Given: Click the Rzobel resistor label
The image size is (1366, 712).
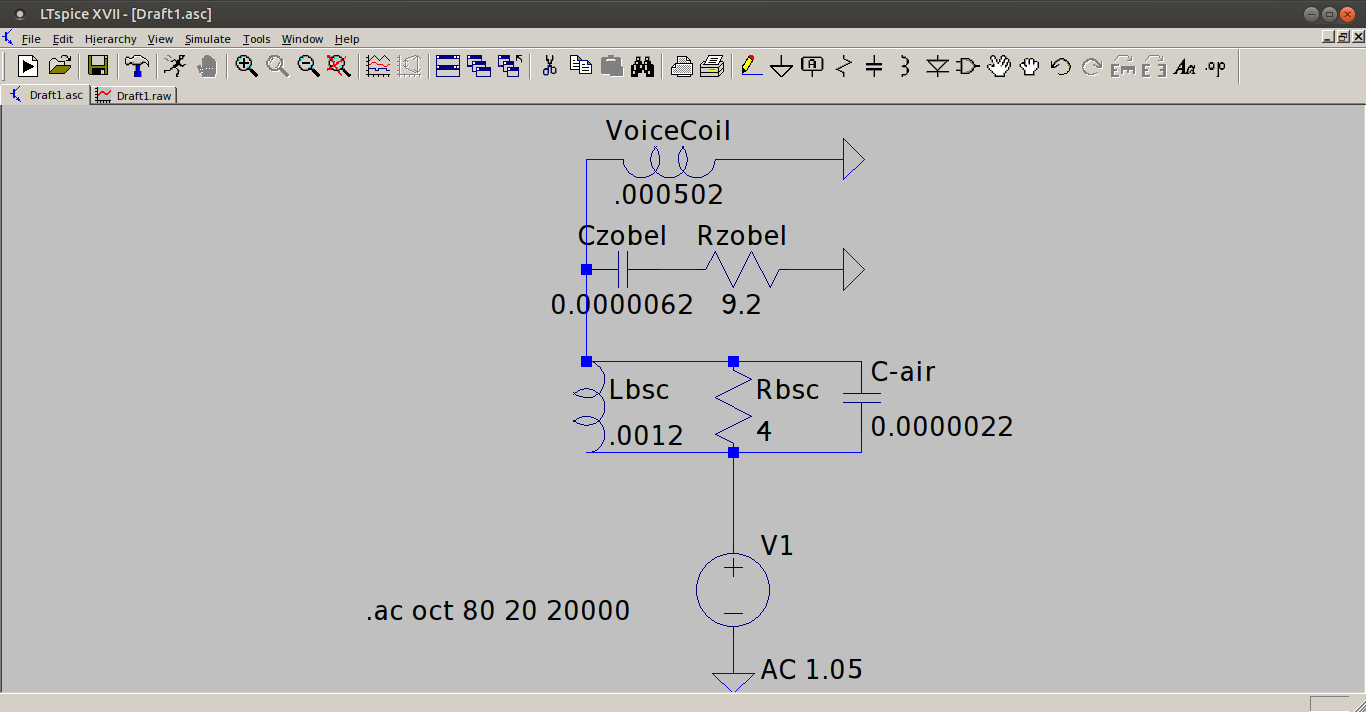Looking at the screenshot, I should tap(742, 236).
